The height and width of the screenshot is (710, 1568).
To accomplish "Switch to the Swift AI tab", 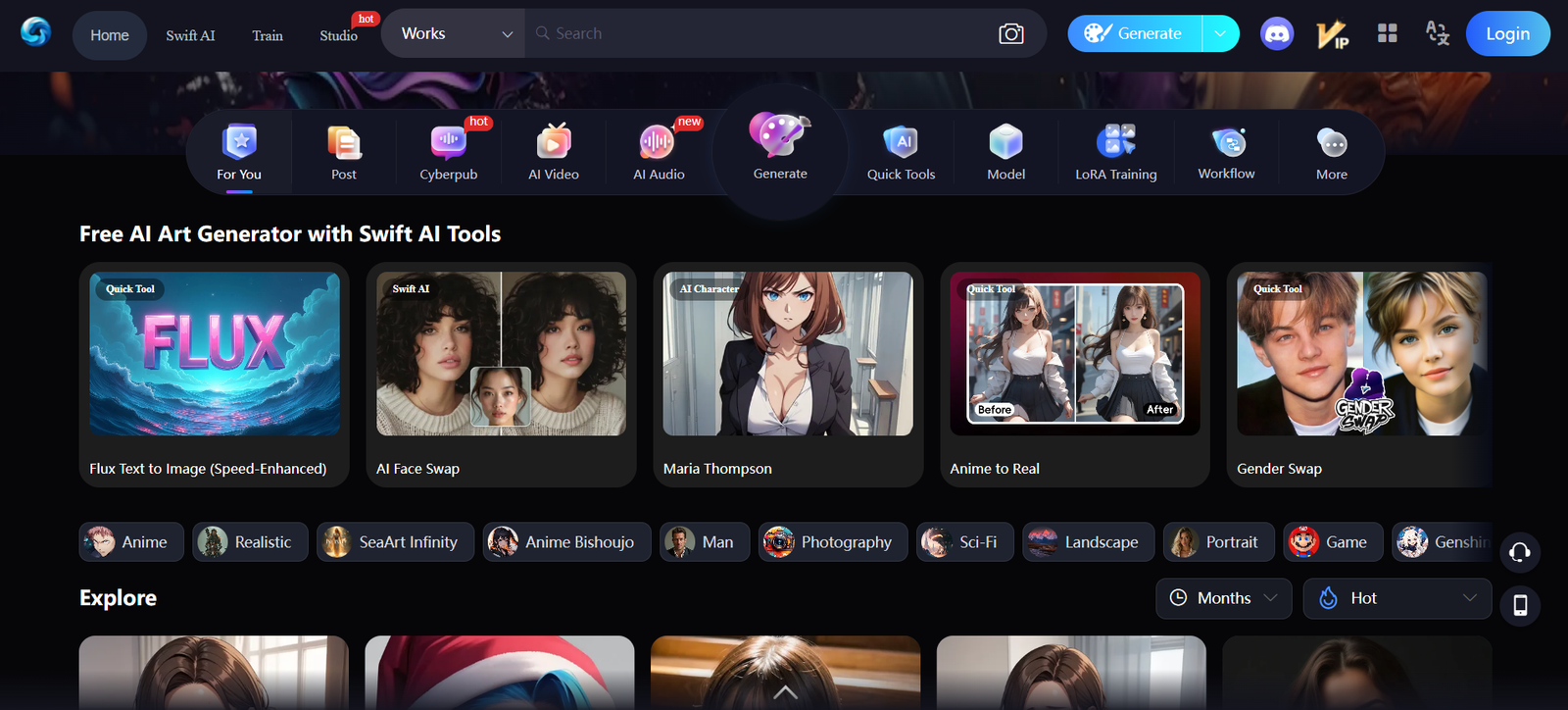I will [x=190, y=35].
